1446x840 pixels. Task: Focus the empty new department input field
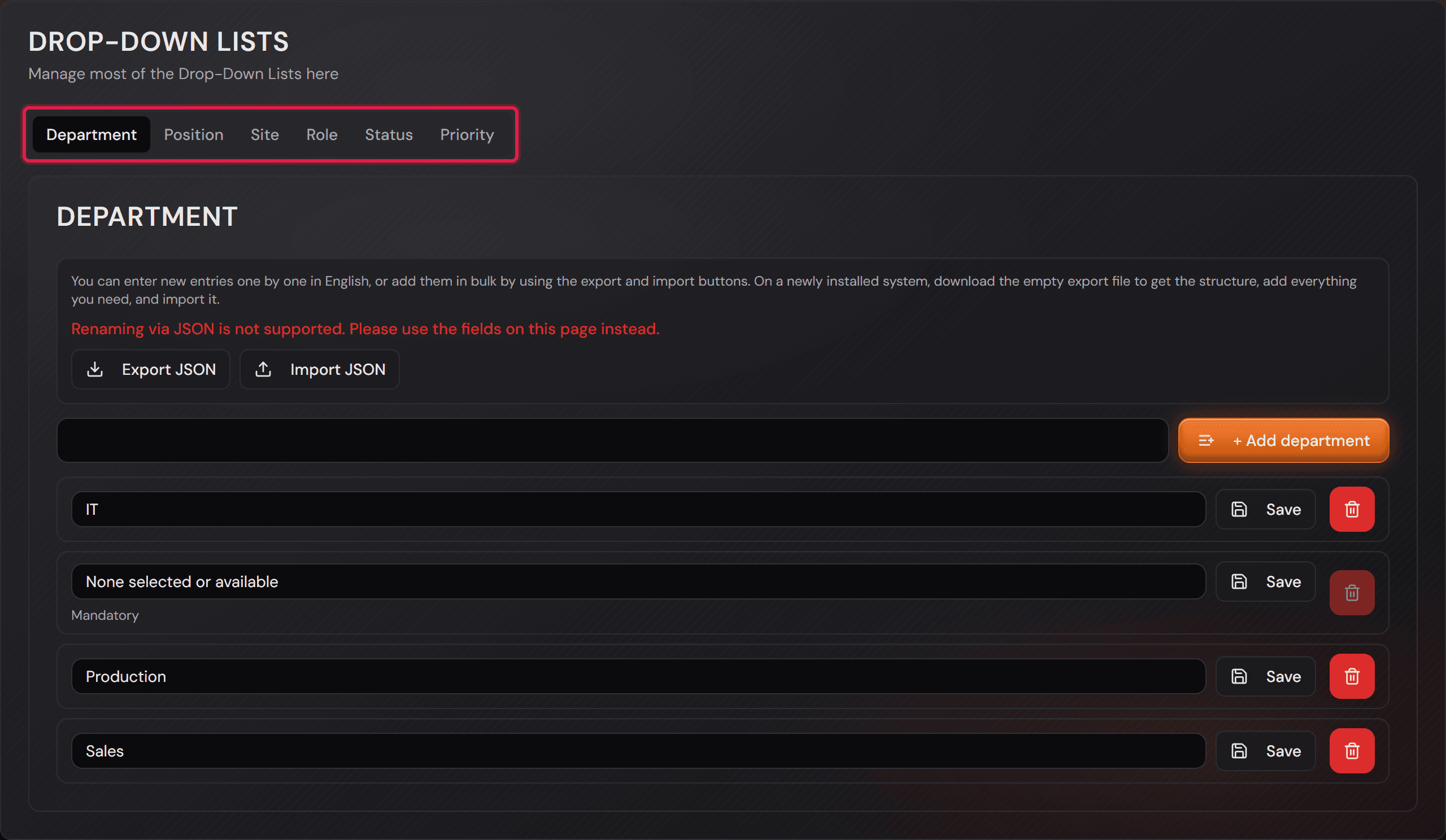[x=612, y=440]
